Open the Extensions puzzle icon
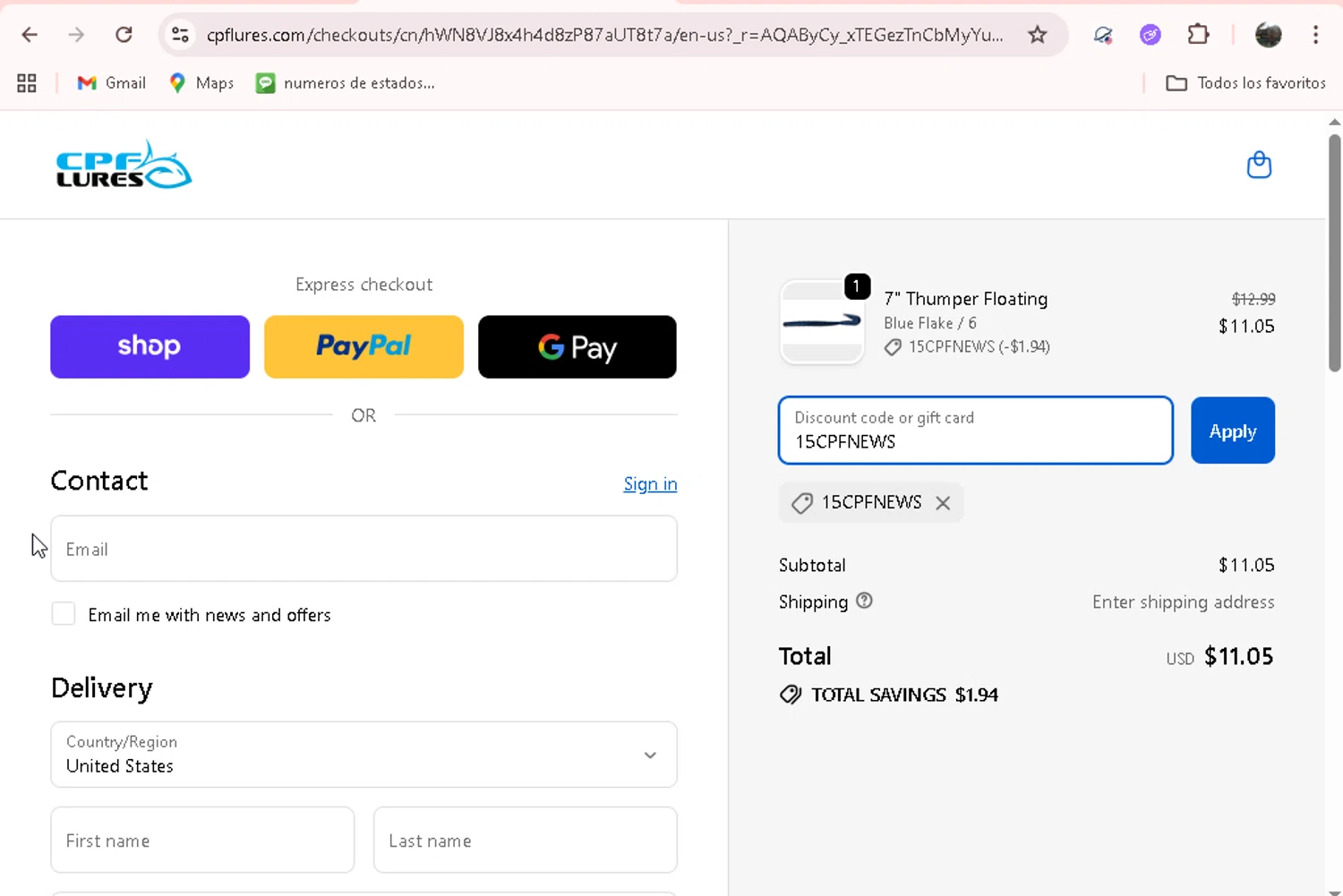Screen dimensions: 1343x896 click(x=1198, y=35)
